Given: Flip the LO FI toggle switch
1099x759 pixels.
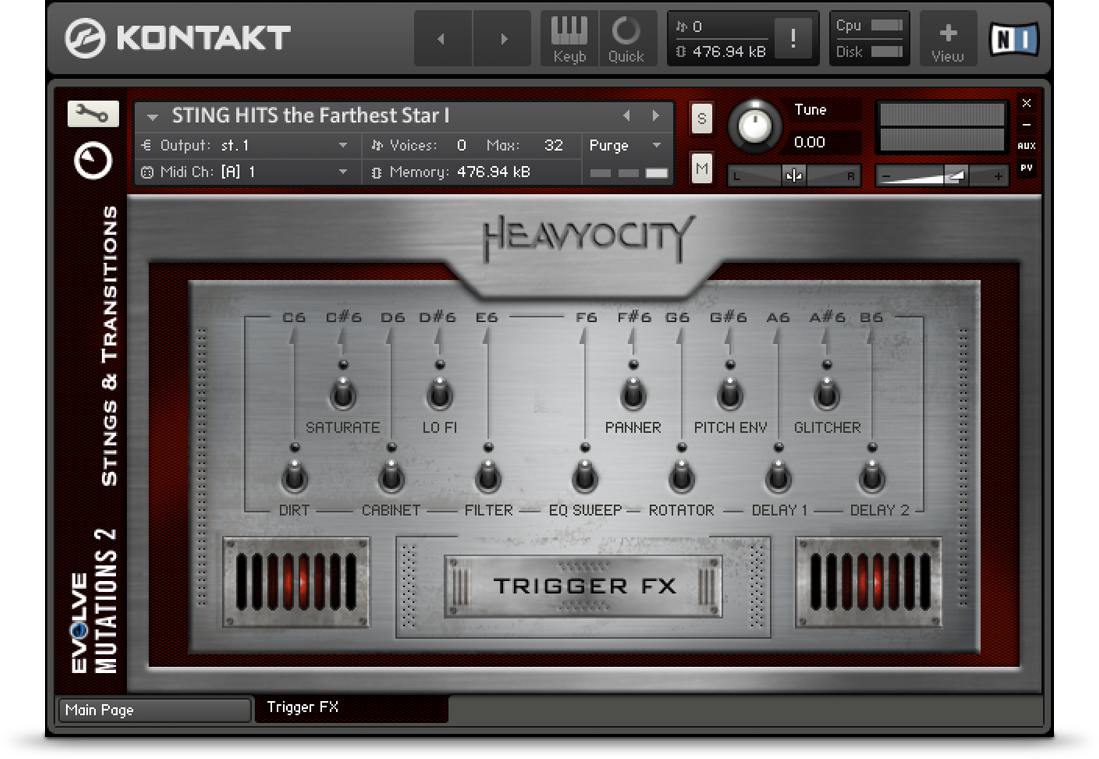Looking at the screenshot, I should [x=439, y=395].
